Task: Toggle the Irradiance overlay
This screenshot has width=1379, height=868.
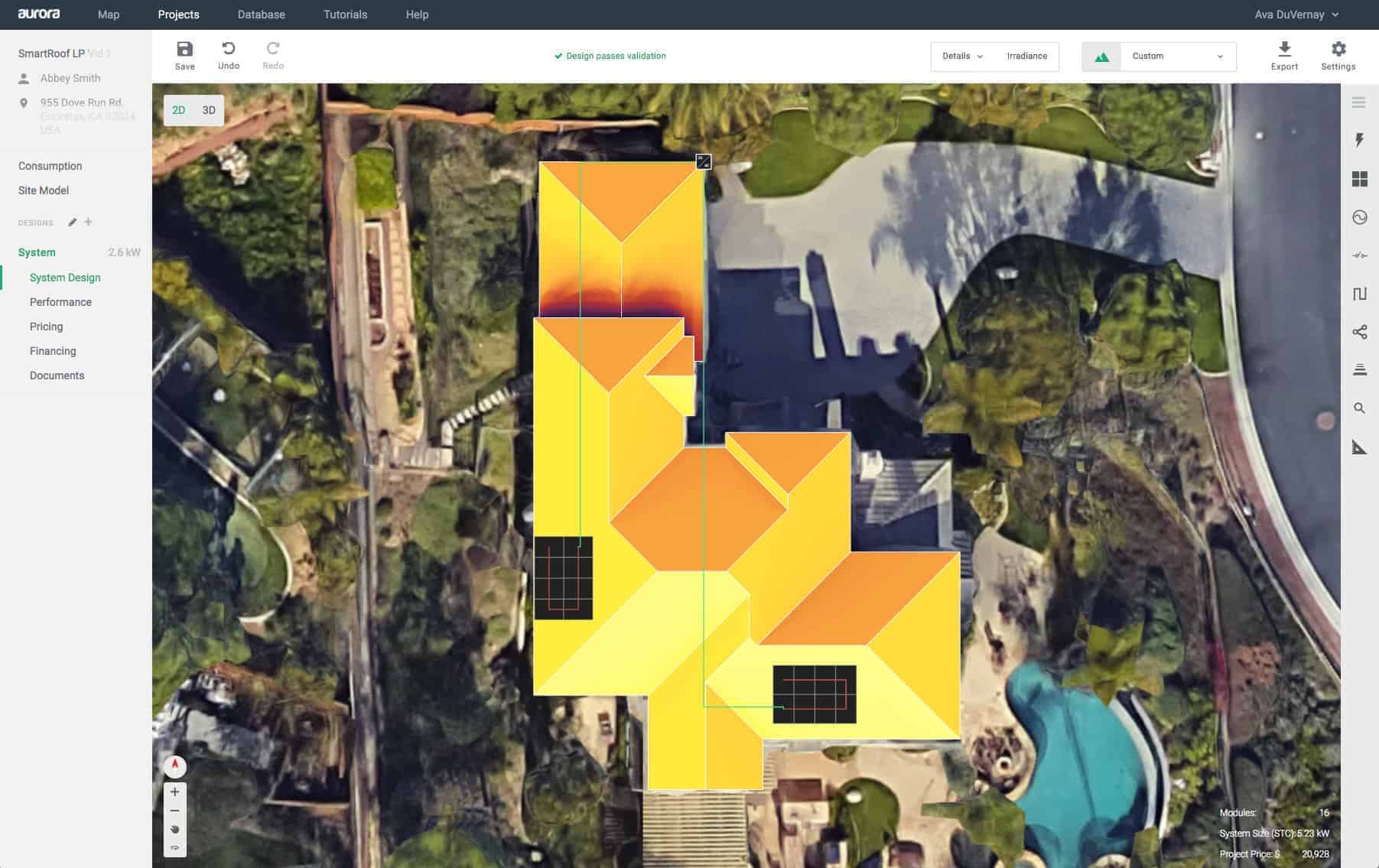Action: (1026, 57)
